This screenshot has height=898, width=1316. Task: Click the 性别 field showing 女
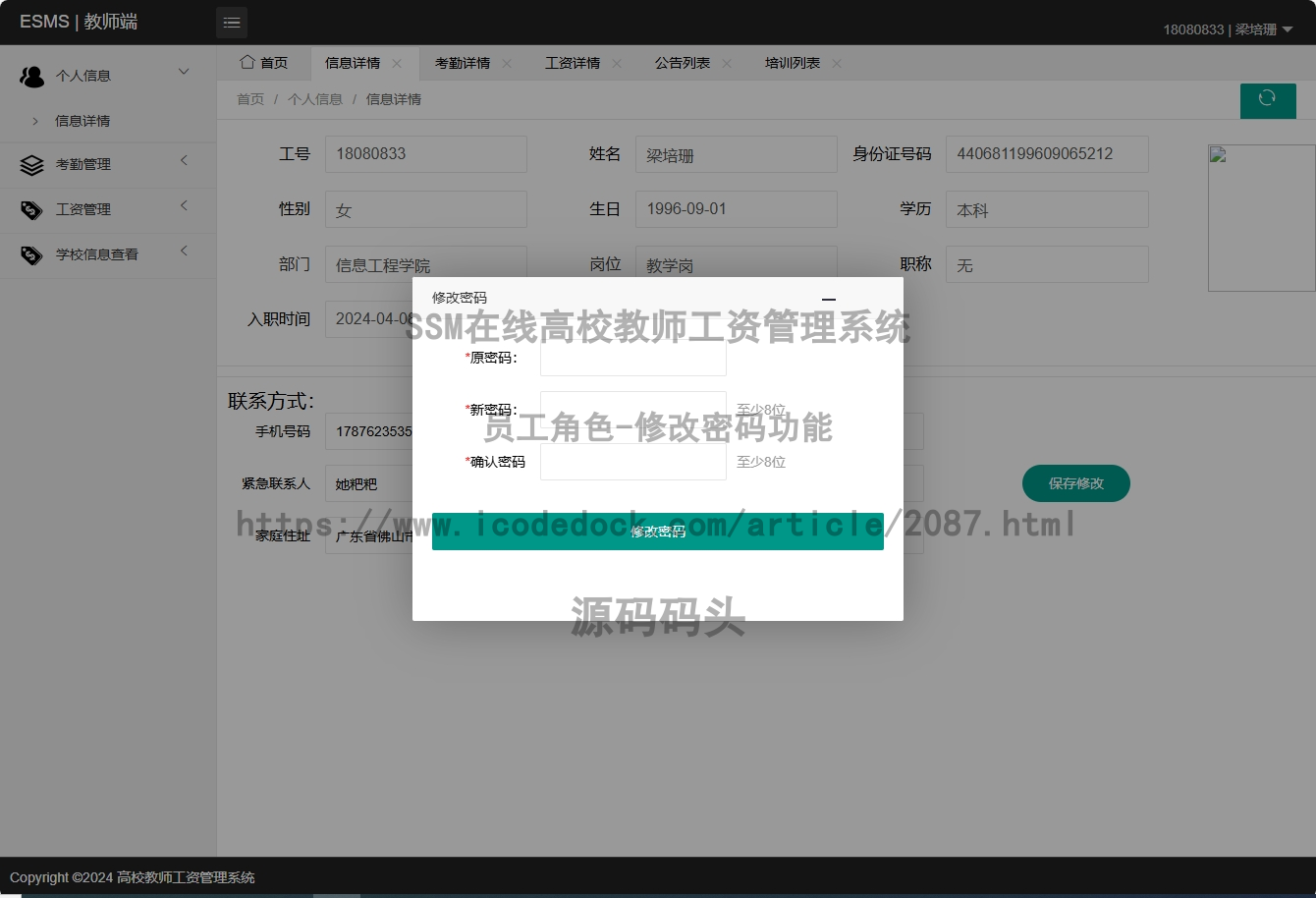click(426, 209)
